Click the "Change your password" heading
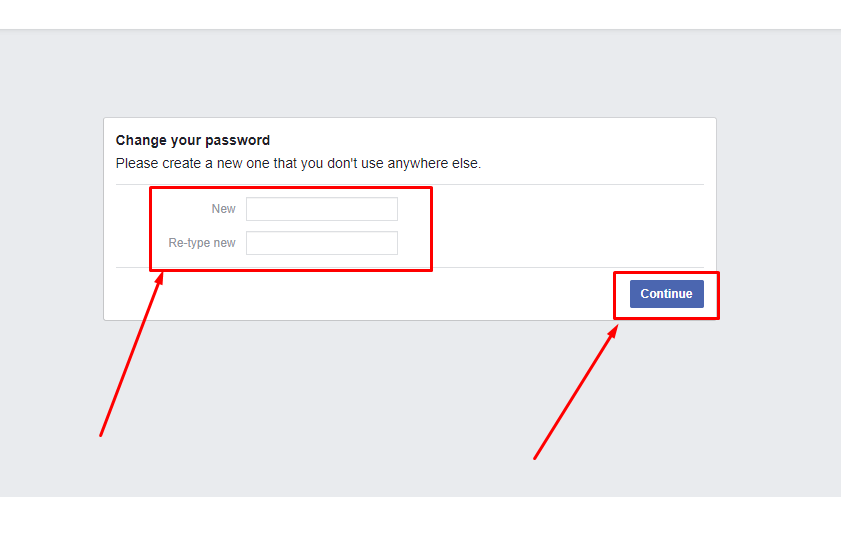Viewport: 841px width, 550px height. point(193,141)
